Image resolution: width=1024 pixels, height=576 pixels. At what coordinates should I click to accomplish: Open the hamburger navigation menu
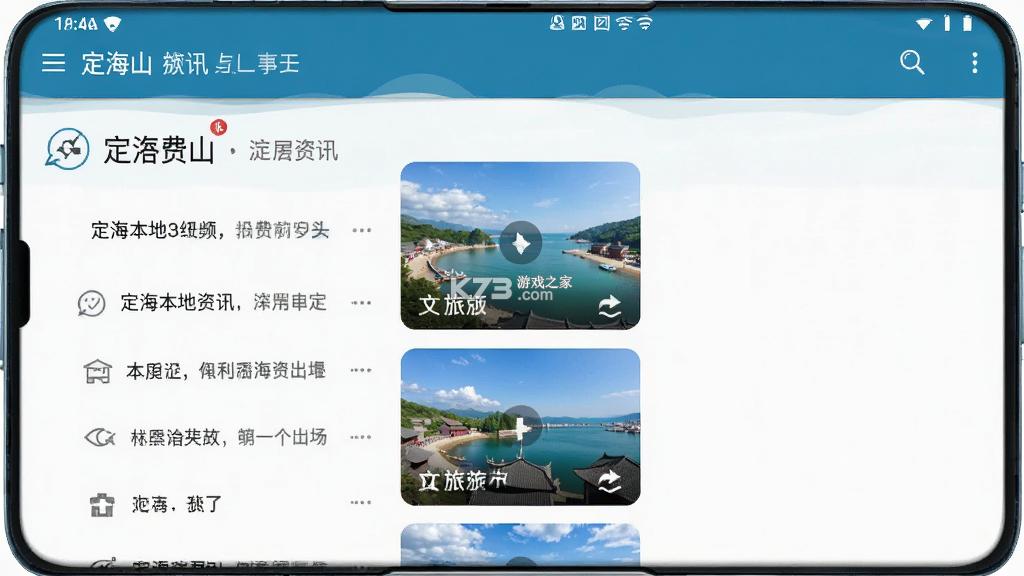point(54,63)
